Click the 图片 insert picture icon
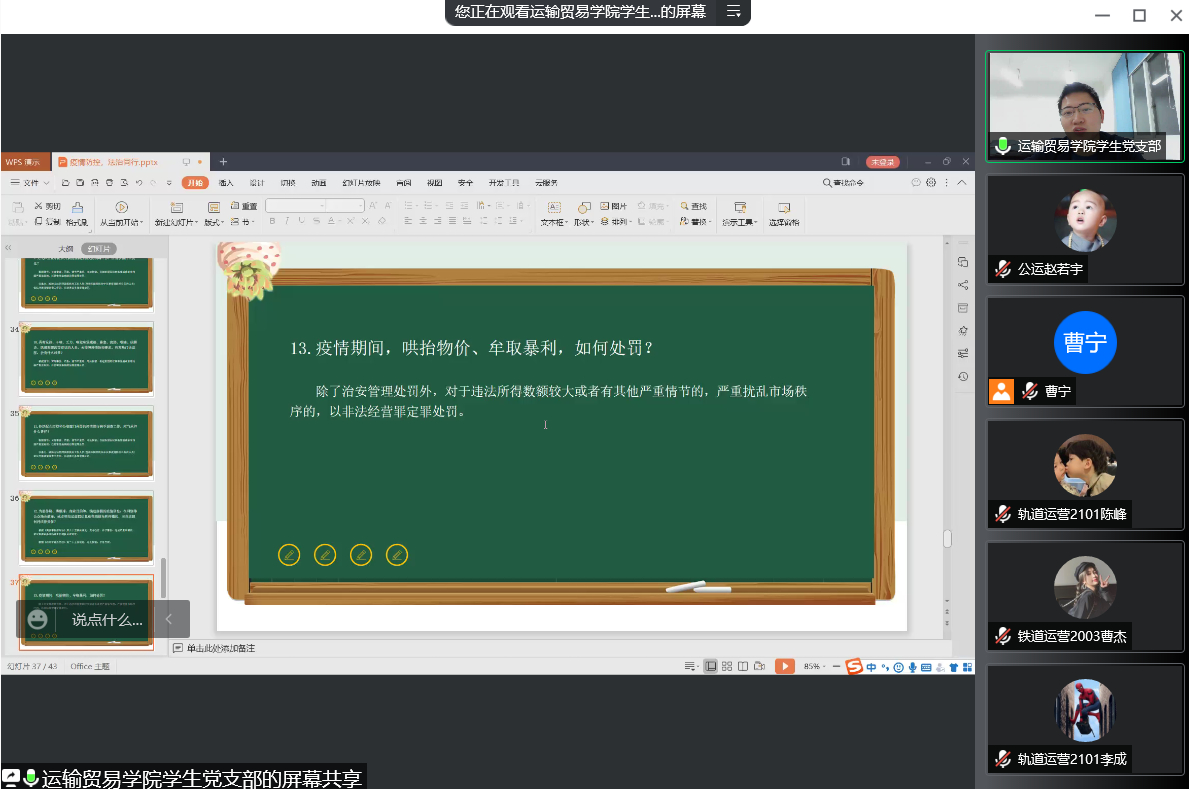Viewport: 1189px width, 789px height. (x=614, y=206)
